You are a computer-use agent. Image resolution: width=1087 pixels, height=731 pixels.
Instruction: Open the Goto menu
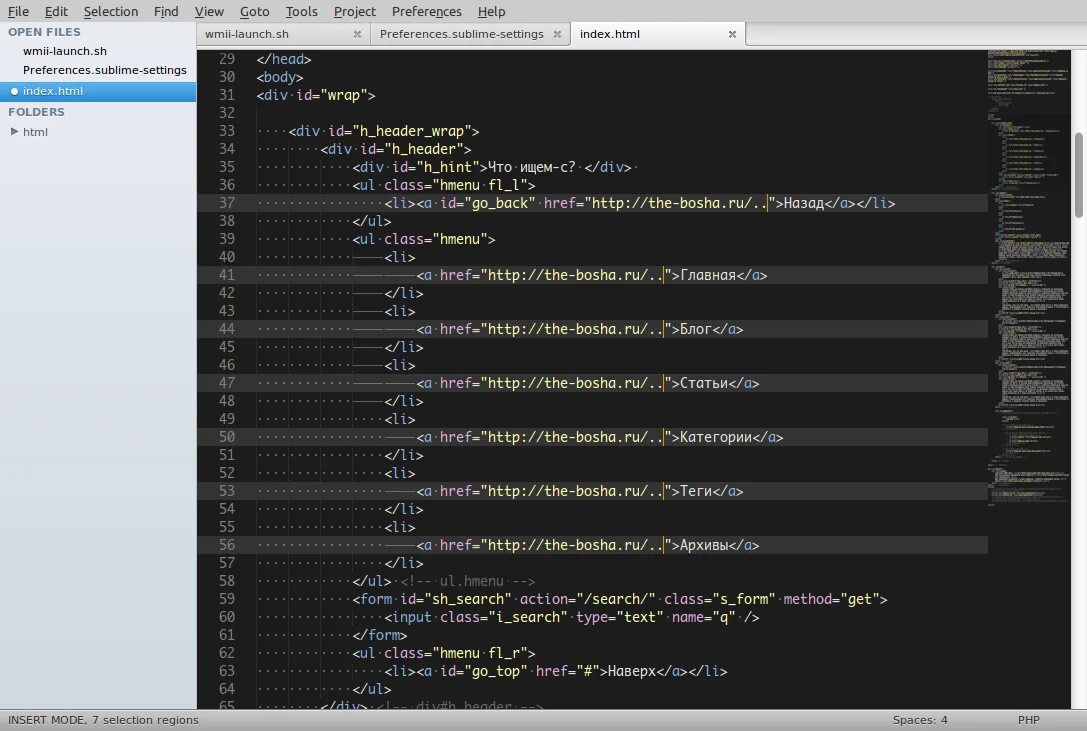coord(254,11)
